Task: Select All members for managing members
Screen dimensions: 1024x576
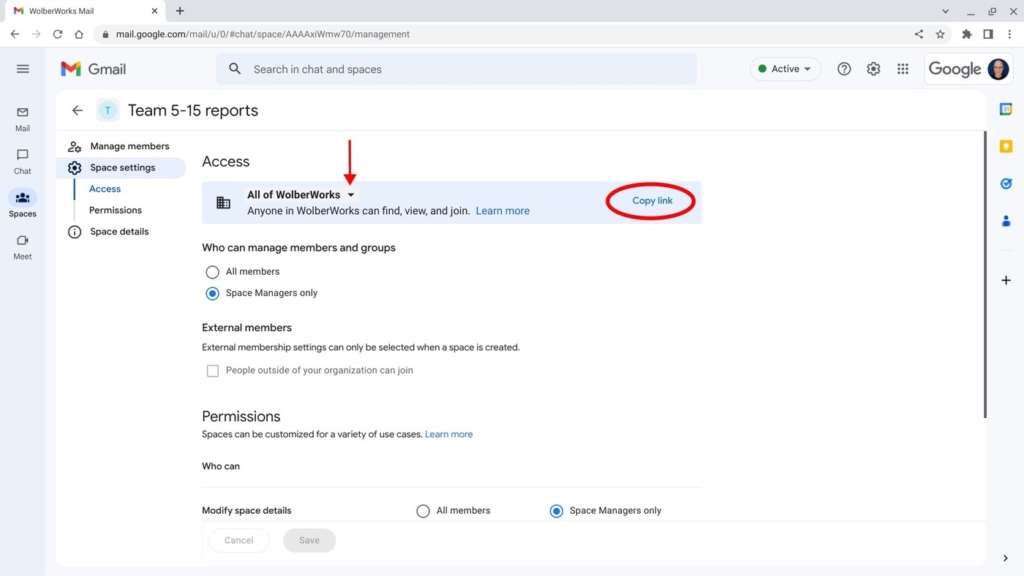Action: (x=212, y=271)
